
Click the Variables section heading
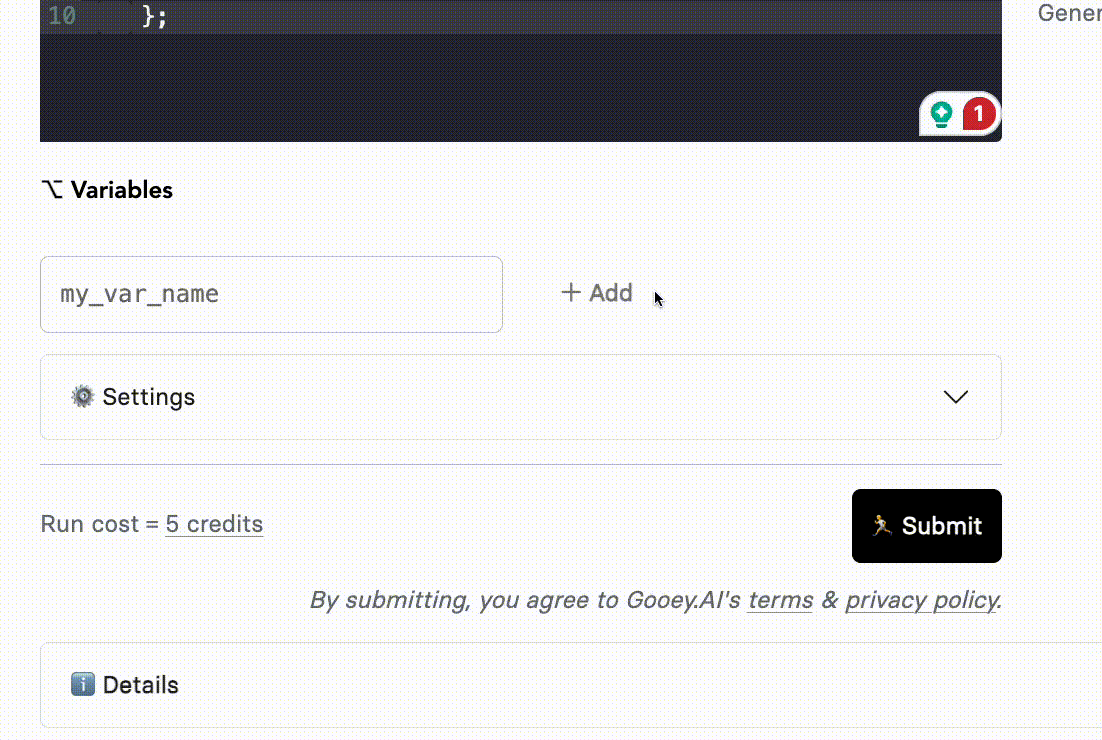[121, 190]
